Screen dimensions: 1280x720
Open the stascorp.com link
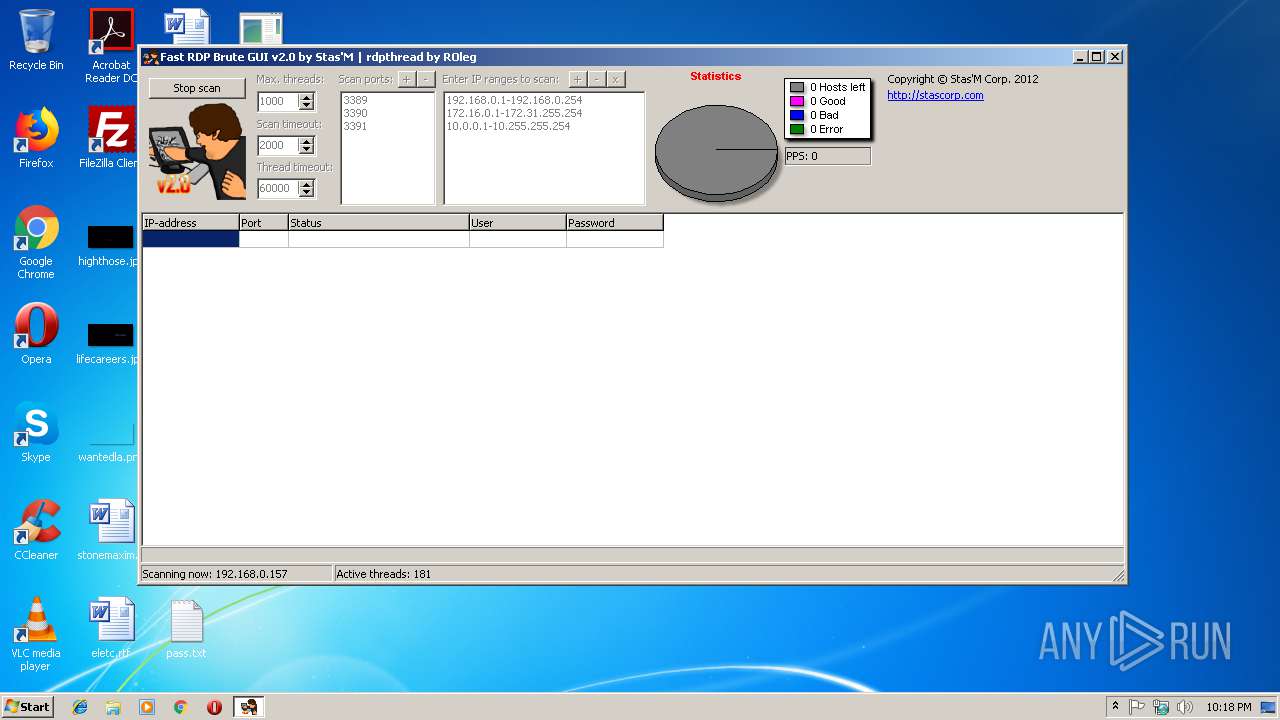pos(935,96)
